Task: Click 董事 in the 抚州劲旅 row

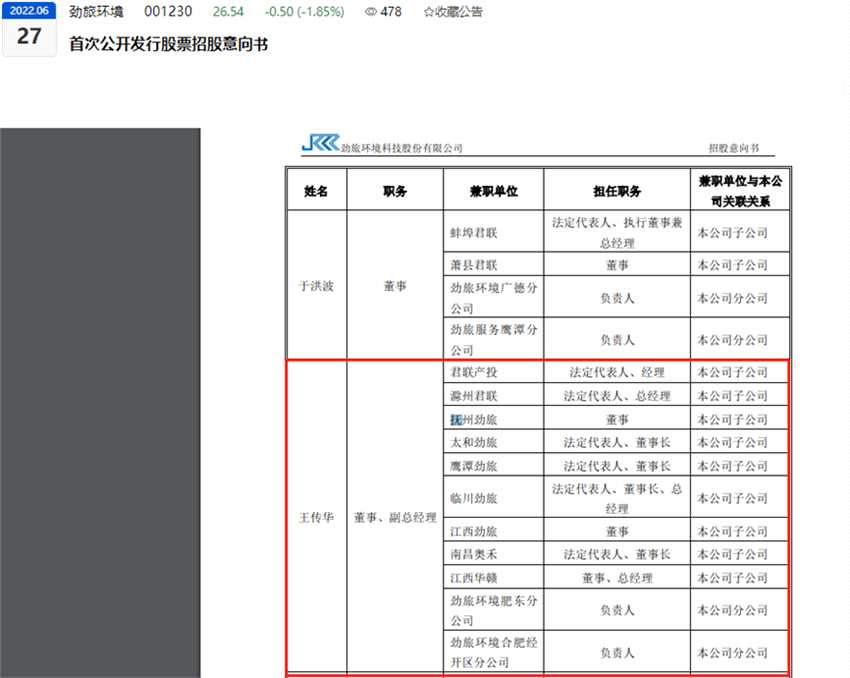Action: [x=617, y=419]
